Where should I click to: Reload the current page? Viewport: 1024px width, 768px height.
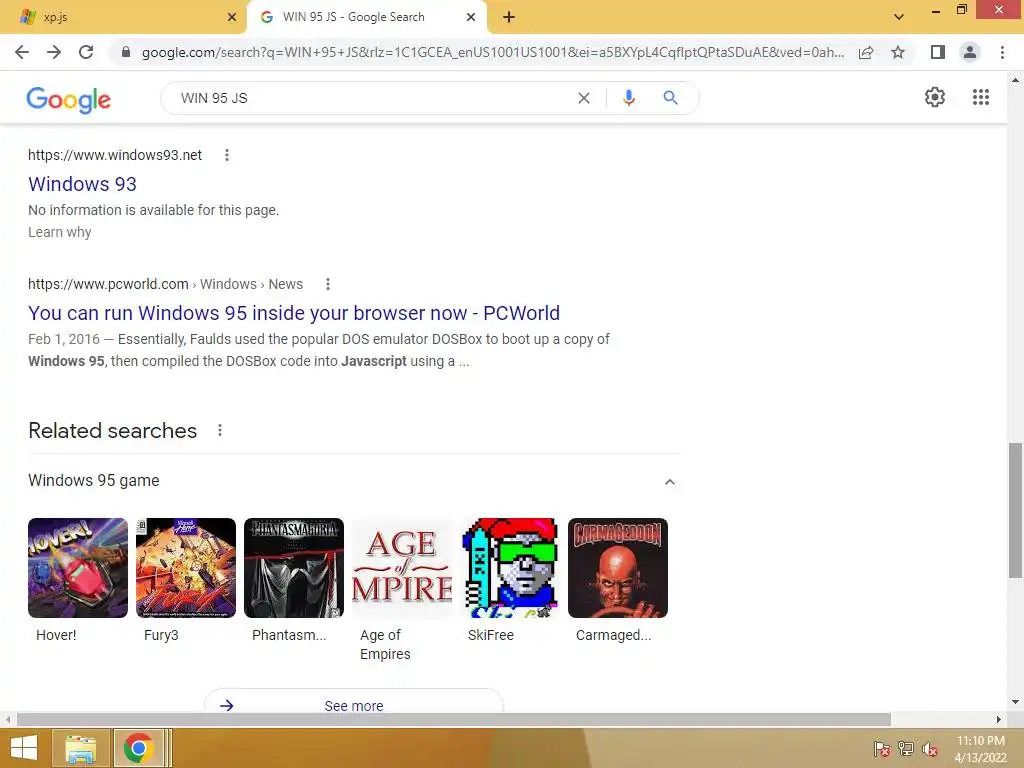86,52
